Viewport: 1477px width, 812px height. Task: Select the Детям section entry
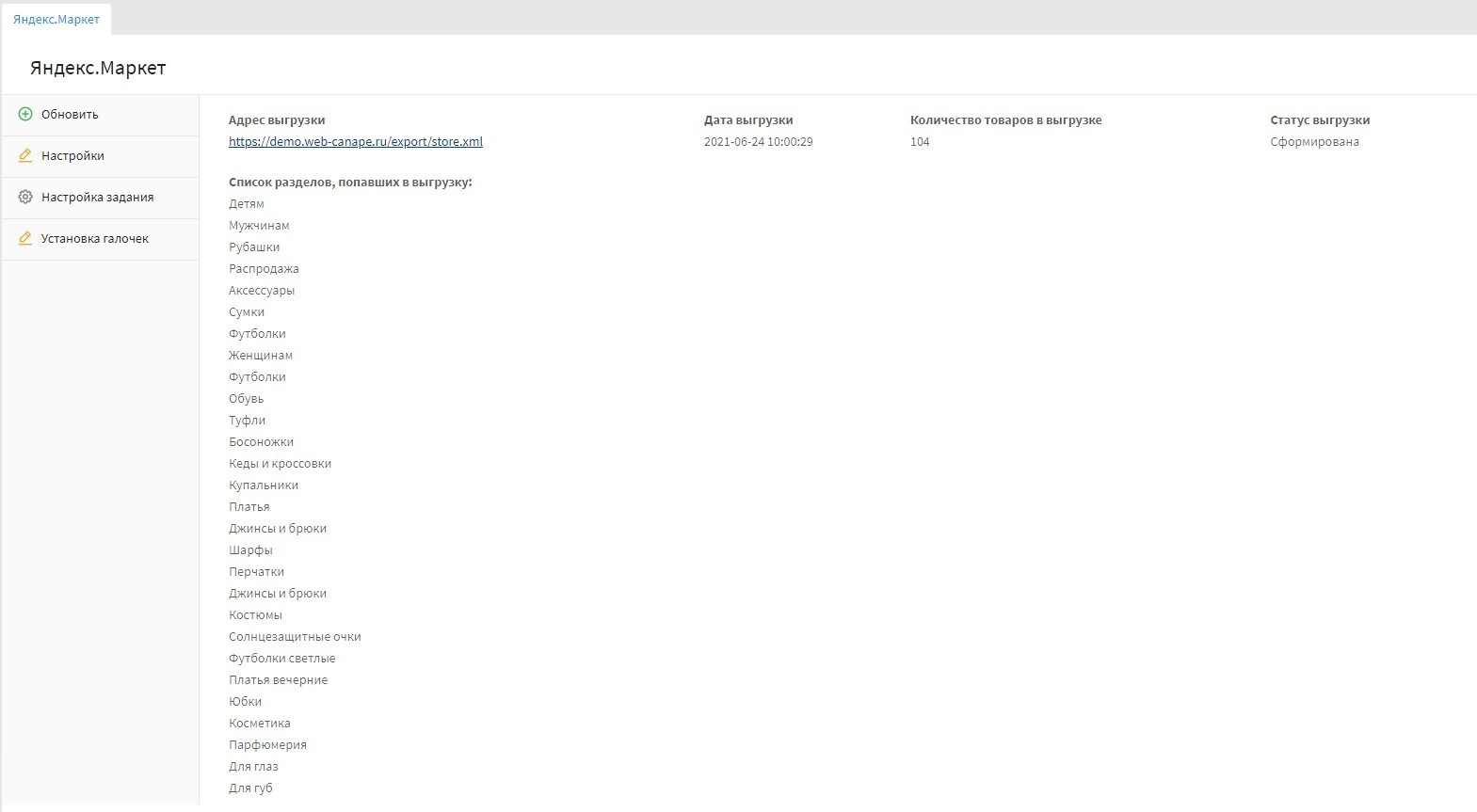(x=247, y=204)
